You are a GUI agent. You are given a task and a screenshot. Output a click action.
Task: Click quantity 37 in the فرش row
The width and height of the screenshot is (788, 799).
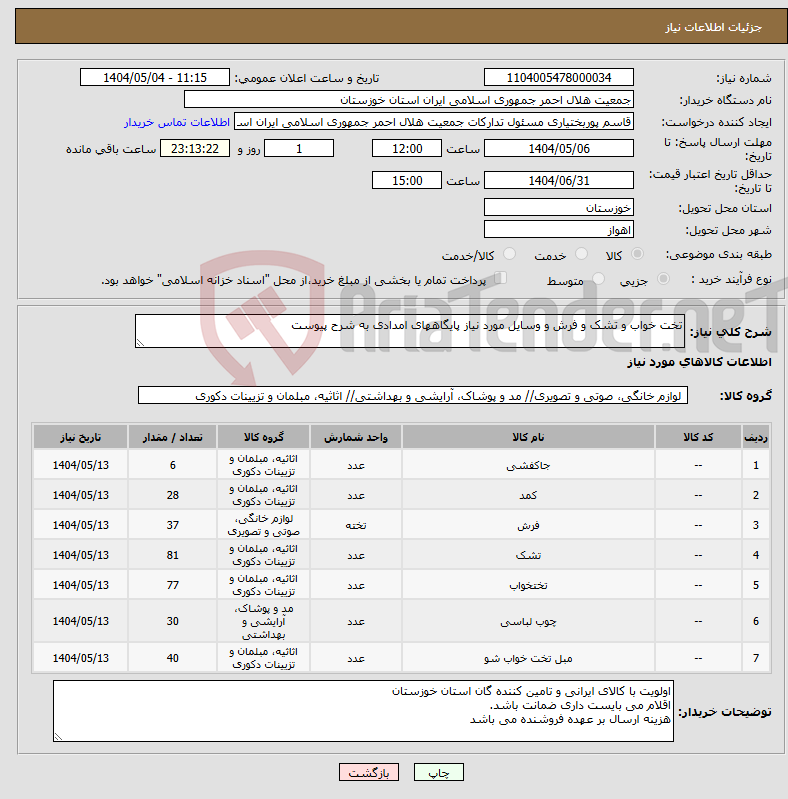pos(172,525)
